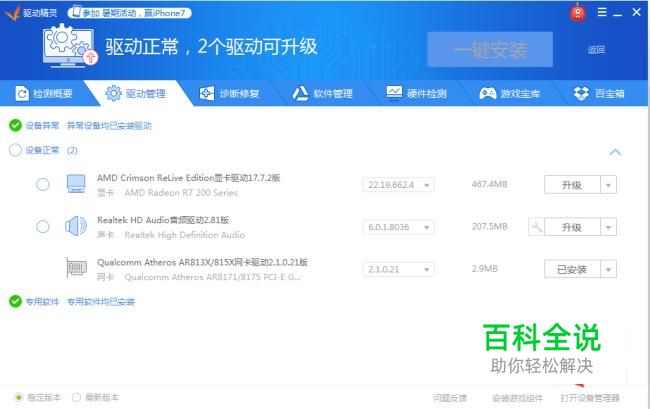This screenshot has height=409, width=650.
Task: Click the green check beside 专用软件
Action: point(15,301)
